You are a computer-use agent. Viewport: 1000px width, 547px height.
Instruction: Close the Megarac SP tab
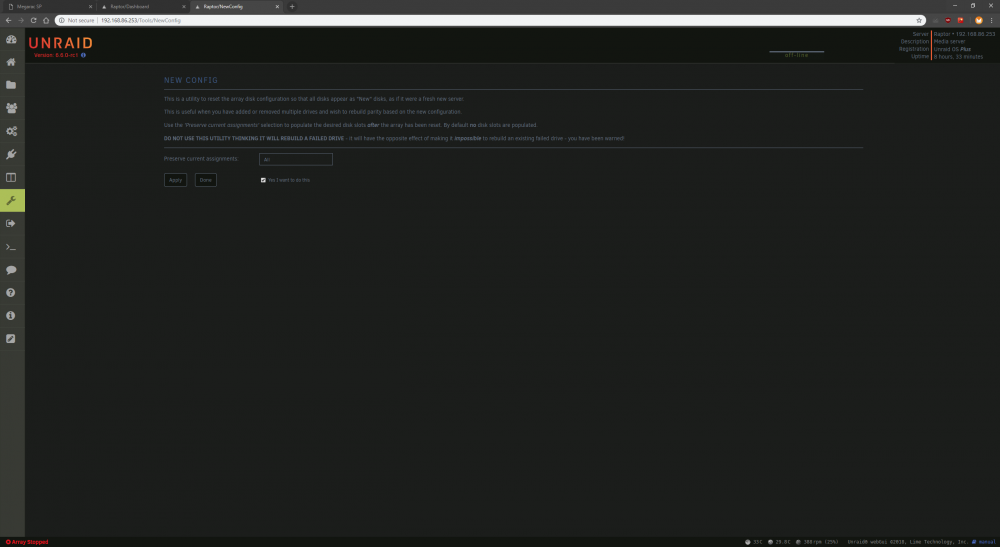(90, 6)
